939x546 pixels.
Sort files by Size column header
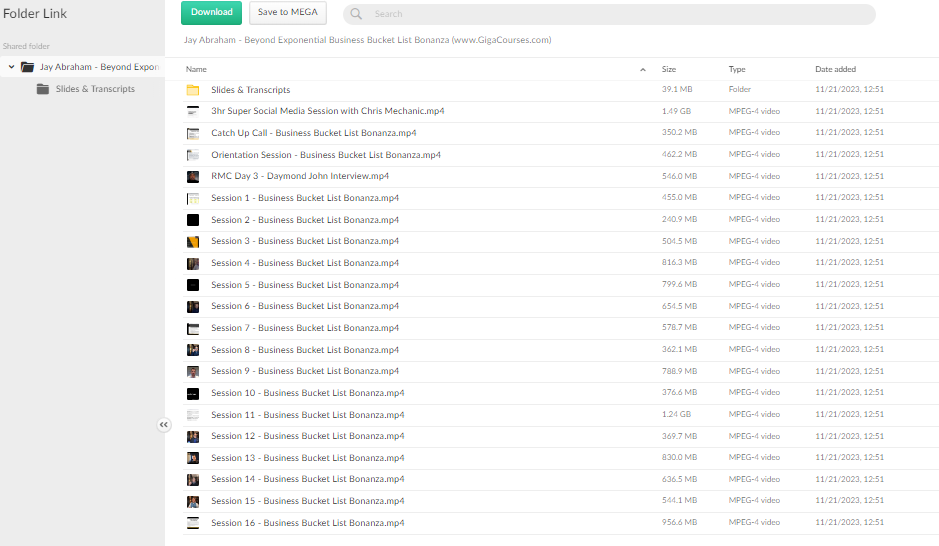click(669, 69)
